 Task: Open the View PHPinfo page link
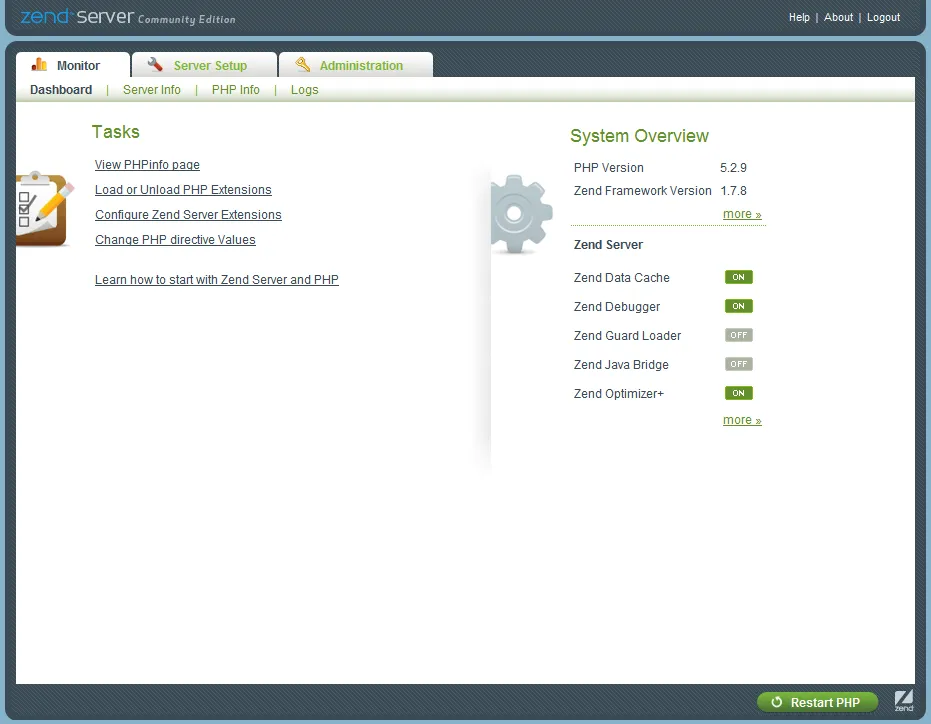click(x=147, y=165)
